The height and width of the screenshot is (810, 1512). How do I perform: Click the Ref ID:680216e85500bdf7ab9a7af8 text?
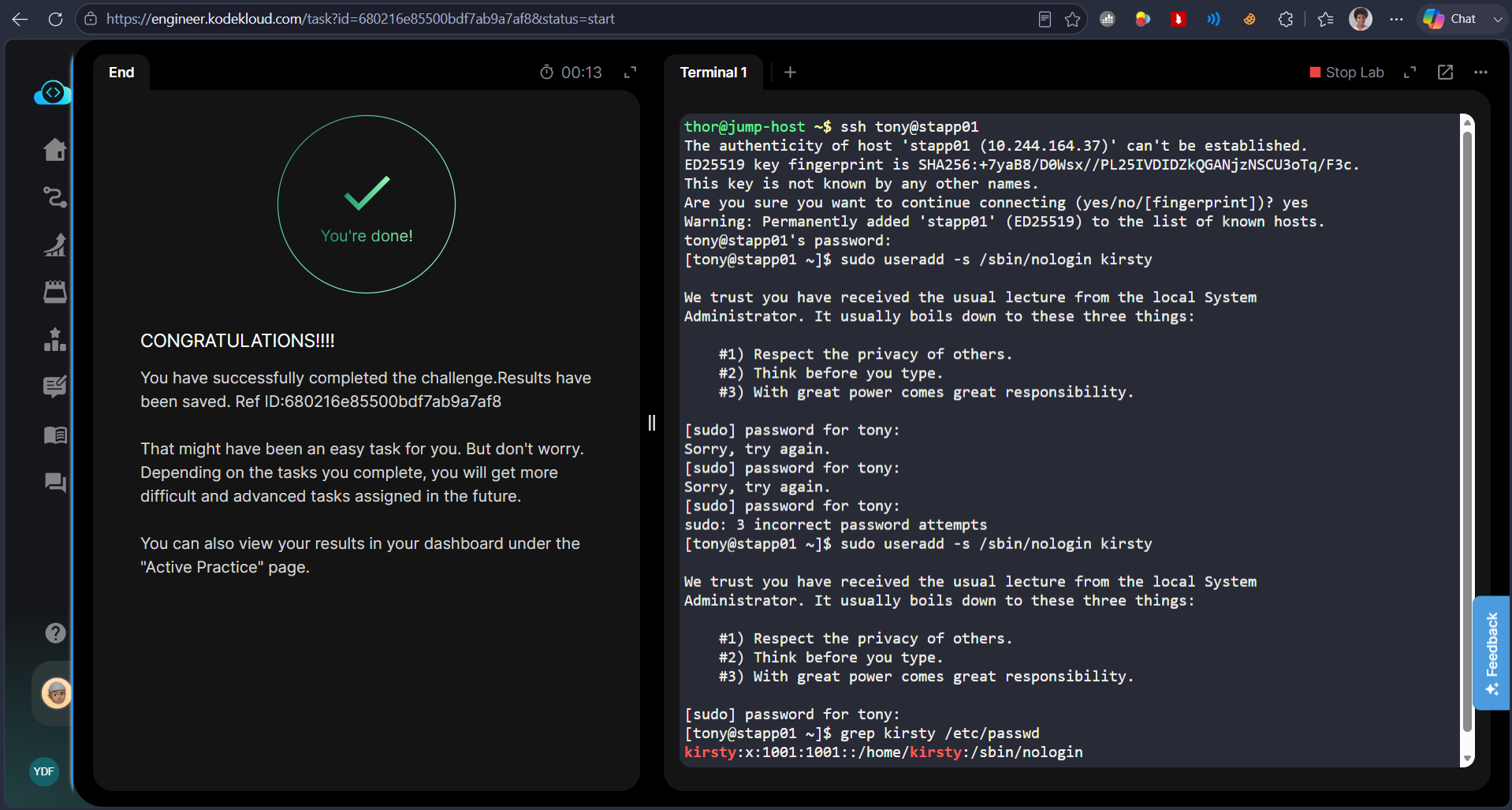coord(368,401)
